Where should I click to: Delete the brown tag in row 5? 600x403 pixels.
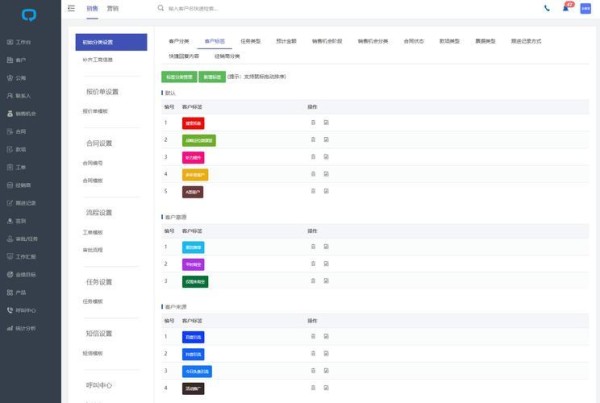(313, 191)
